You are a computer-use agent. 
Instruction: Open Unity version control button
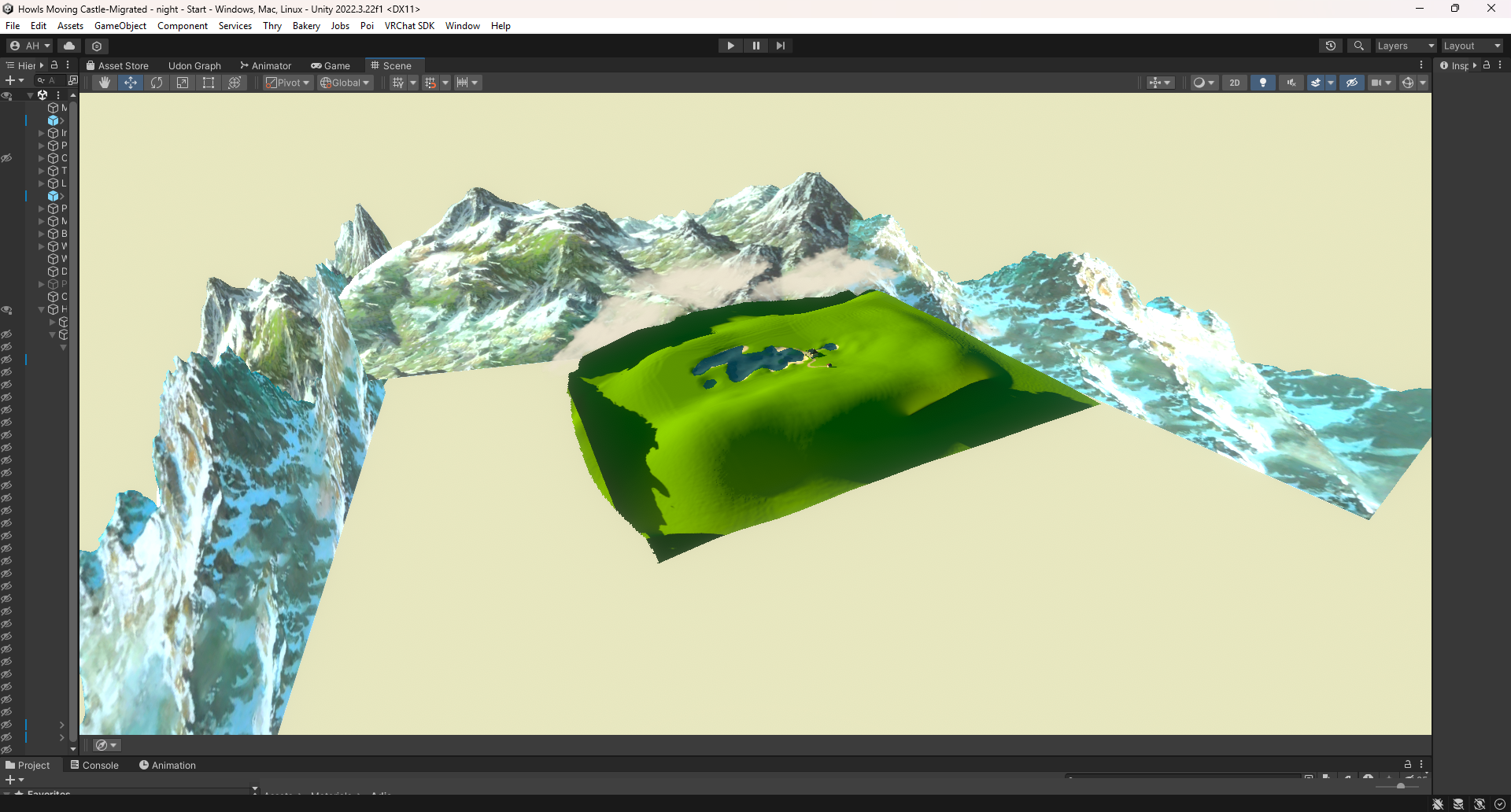coord(97,46)
